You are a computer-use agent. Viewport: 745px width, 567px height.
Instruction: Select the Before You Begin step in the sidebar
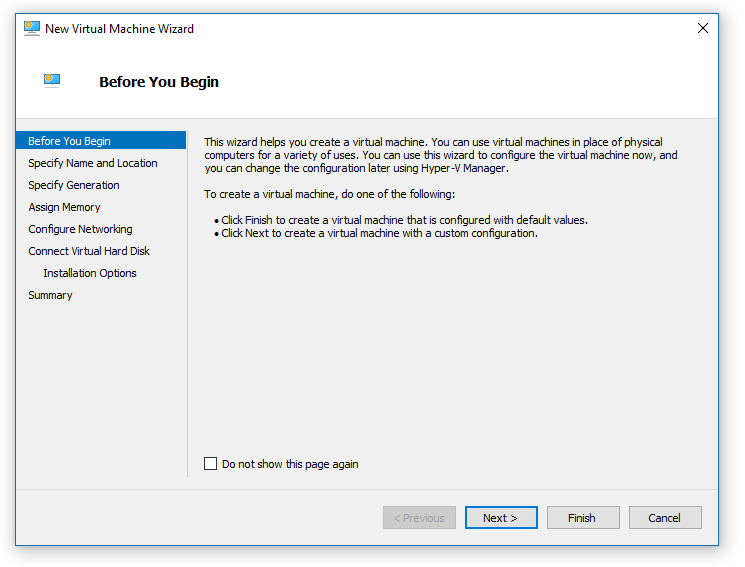[70, 141]
